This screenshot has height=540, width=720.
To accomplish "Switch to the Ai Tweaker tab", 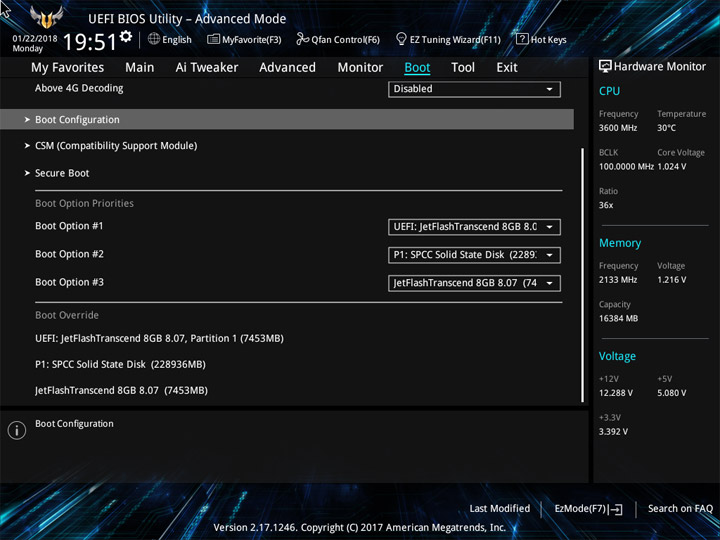I will click(207, 68).
